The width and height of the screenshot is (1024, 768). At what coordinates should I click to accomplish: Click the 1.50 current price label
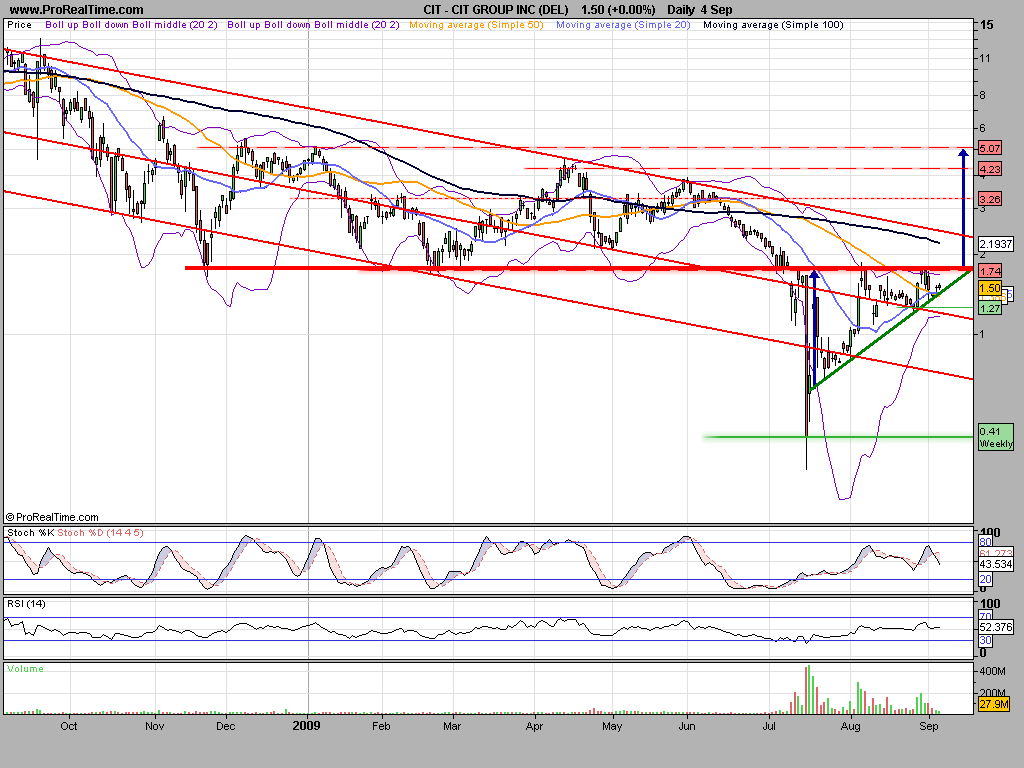990,288
